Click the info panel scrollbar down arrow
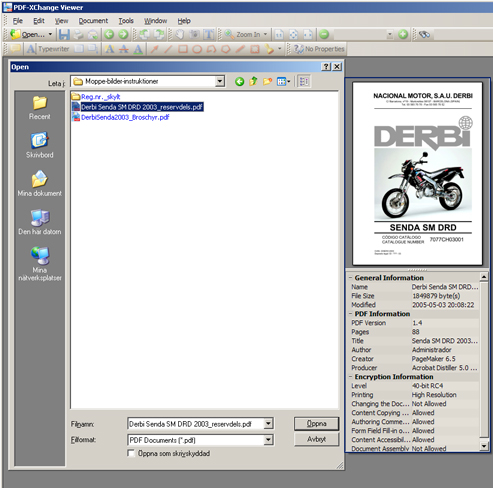The width and height of the screenshot is (493, 488). (x=484, y=445)
